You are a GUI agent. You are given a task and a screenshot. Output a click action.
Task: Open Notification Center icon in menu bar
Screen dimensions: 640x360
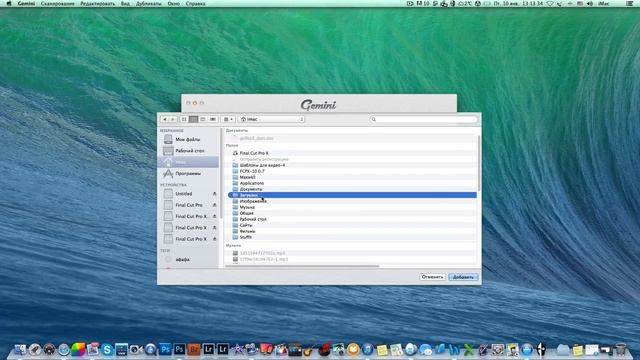[x=630, y=3]
